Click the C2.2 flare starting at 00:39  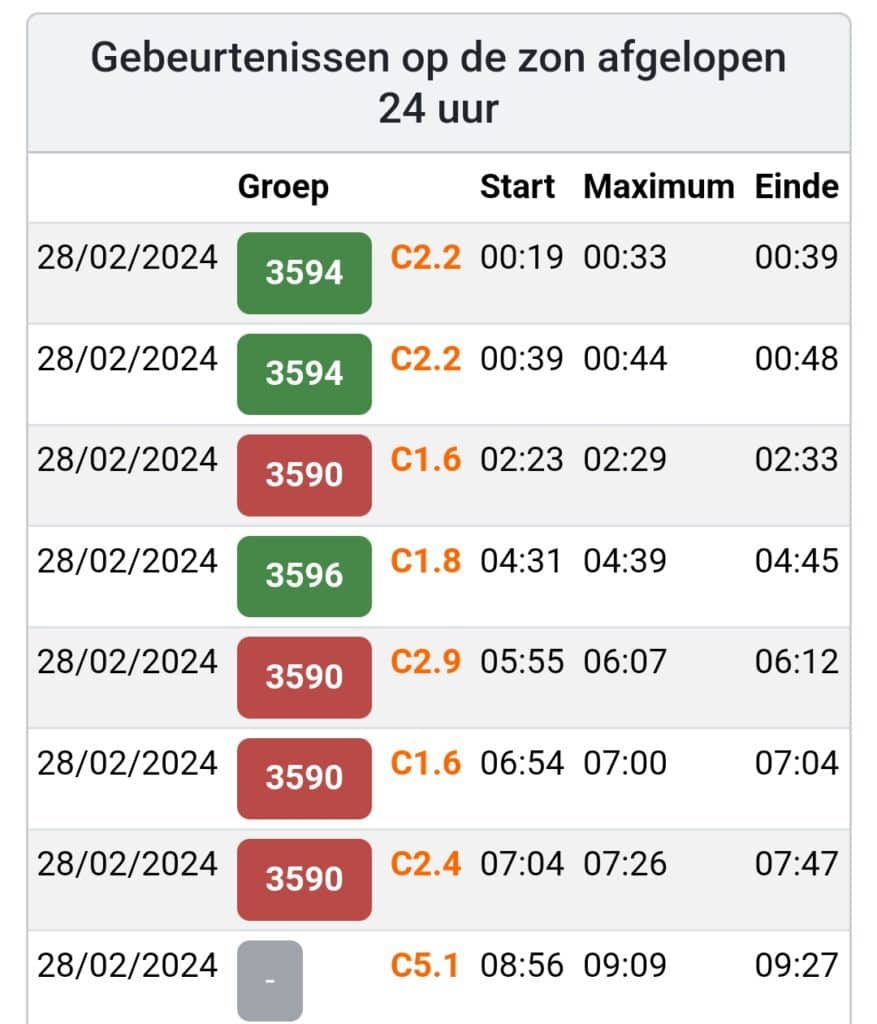[x=425, y=359]
